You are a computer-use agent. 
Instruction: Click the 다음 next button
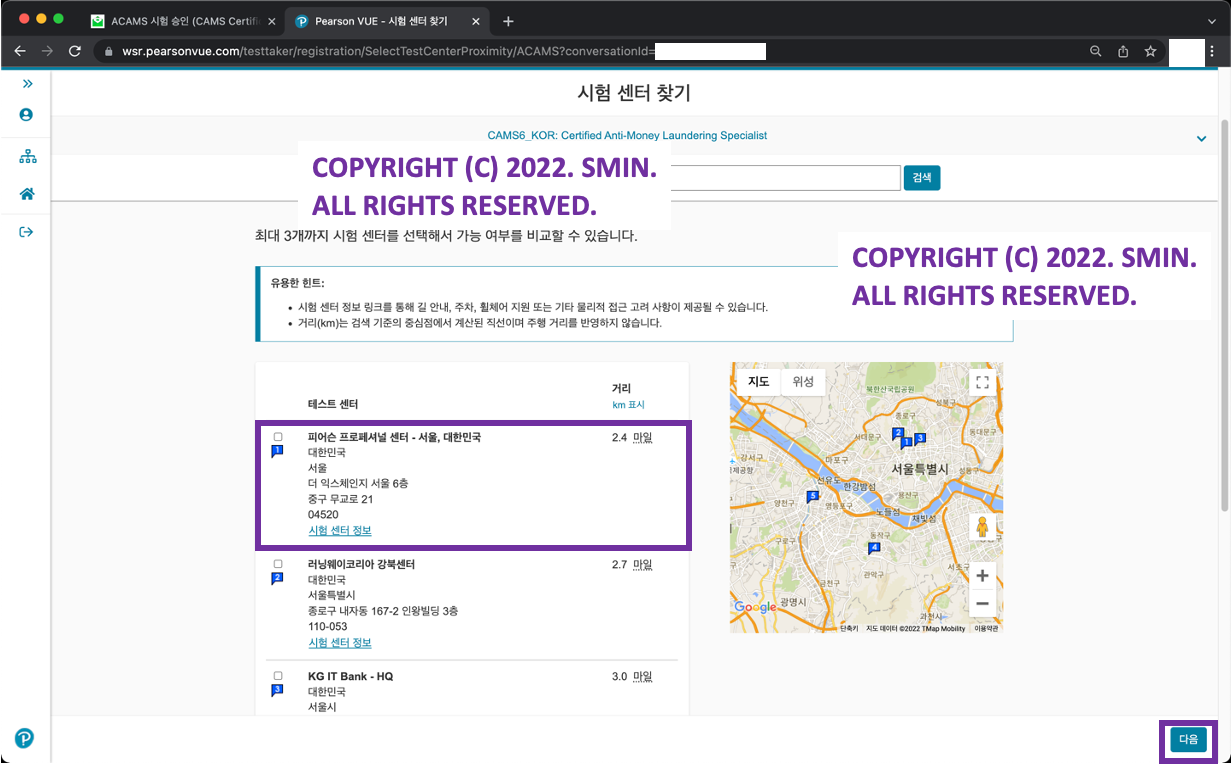pyautogui.click(x=1188, y=740)
